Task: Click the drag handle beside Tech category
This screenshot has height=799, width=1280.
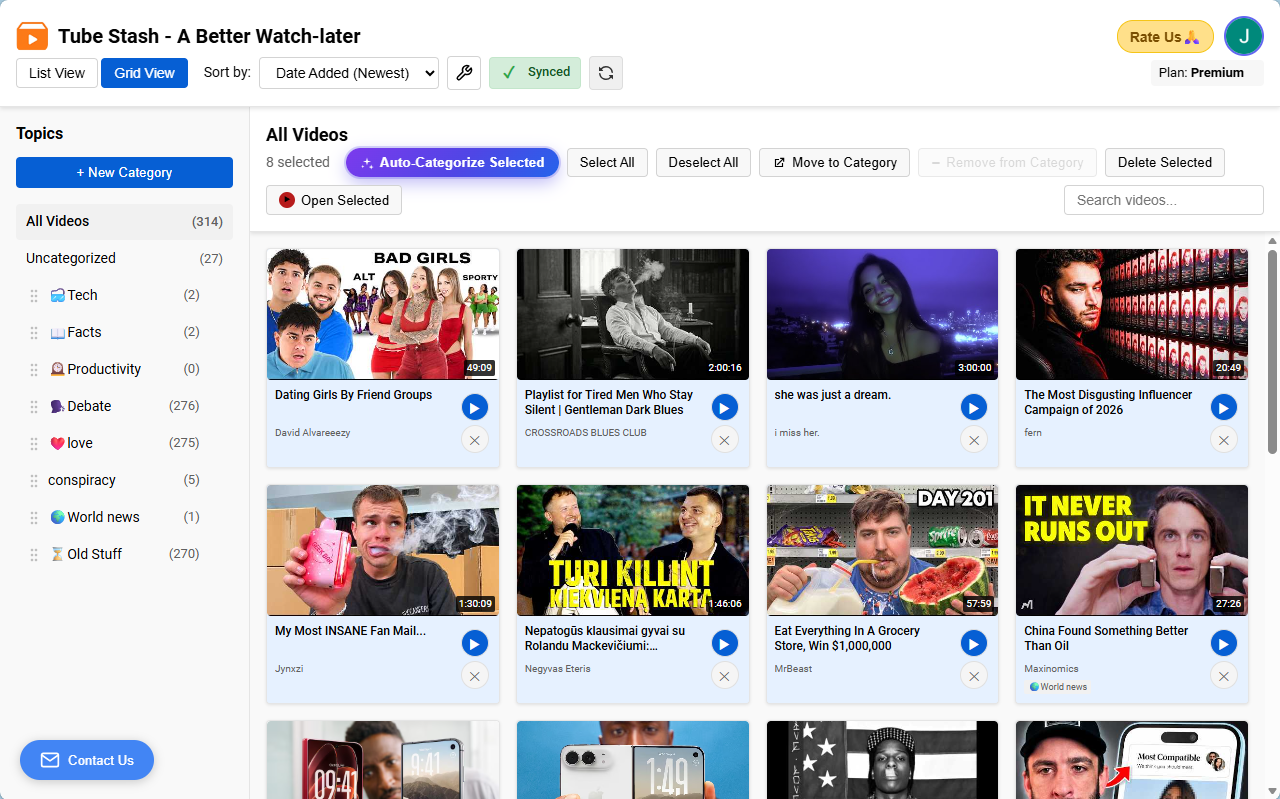Action: coord(34,296)
